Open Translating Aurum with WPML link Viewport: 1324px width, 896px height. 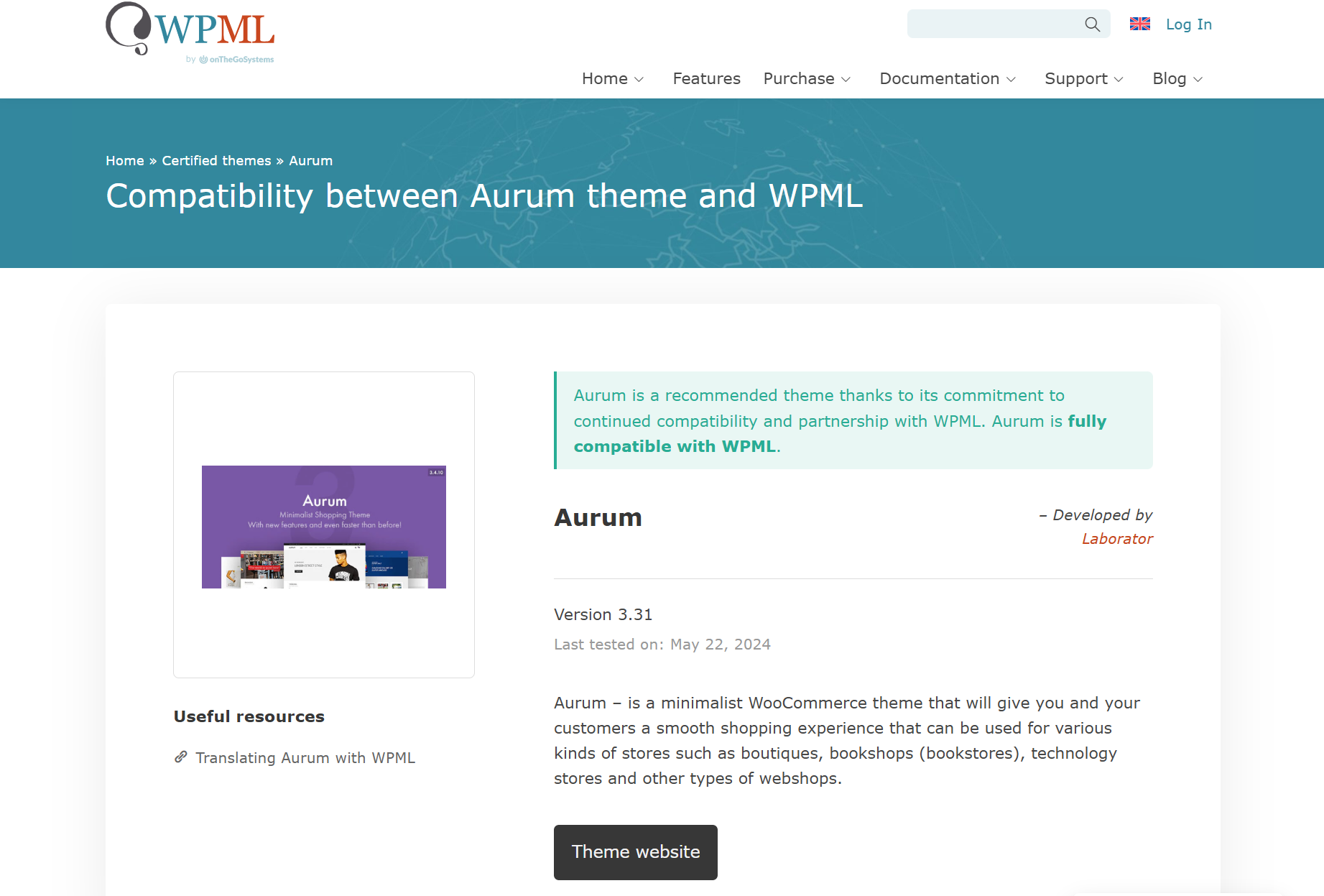[x=305, y=758]
